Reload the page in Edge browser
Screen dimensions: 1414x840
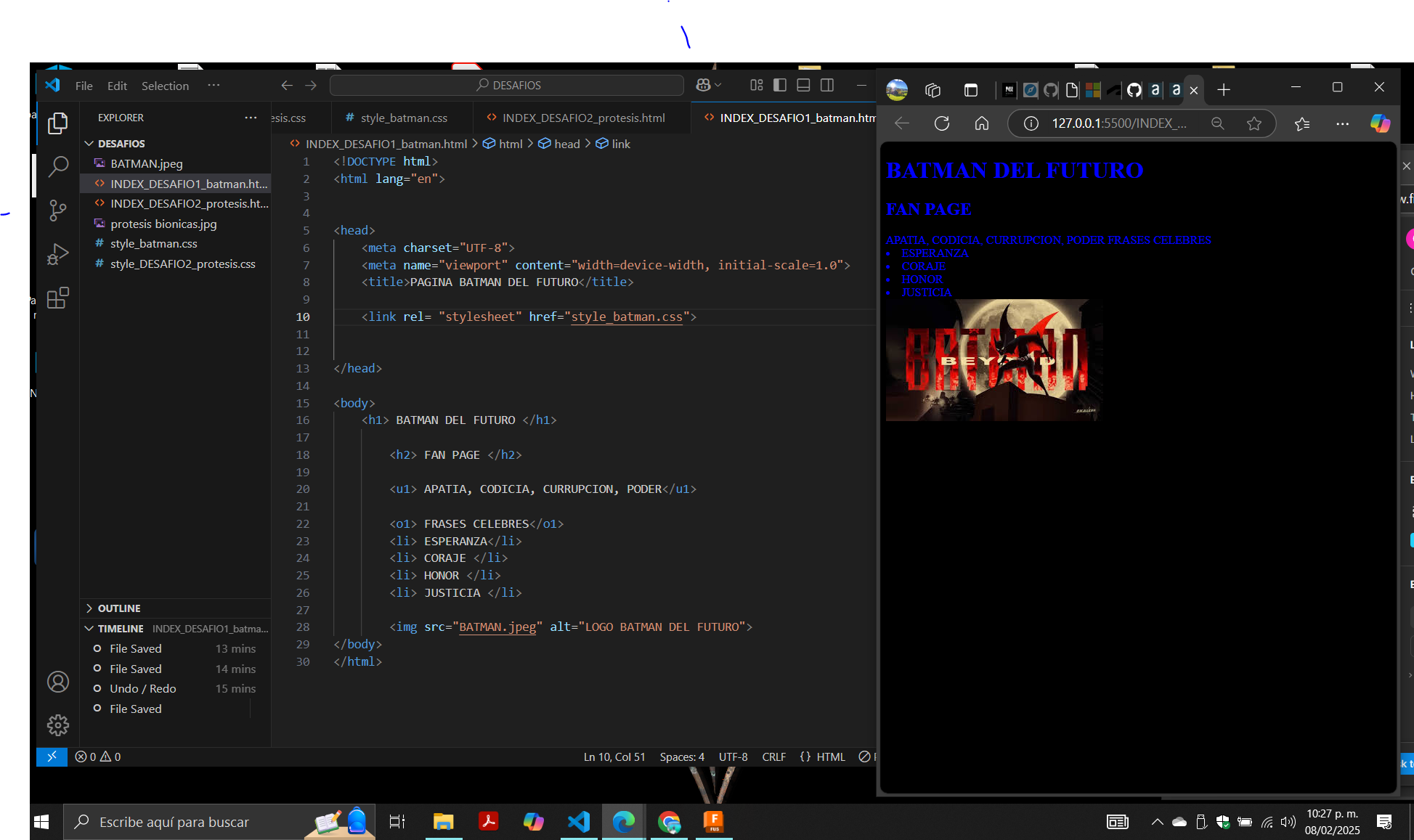point(942,123)
